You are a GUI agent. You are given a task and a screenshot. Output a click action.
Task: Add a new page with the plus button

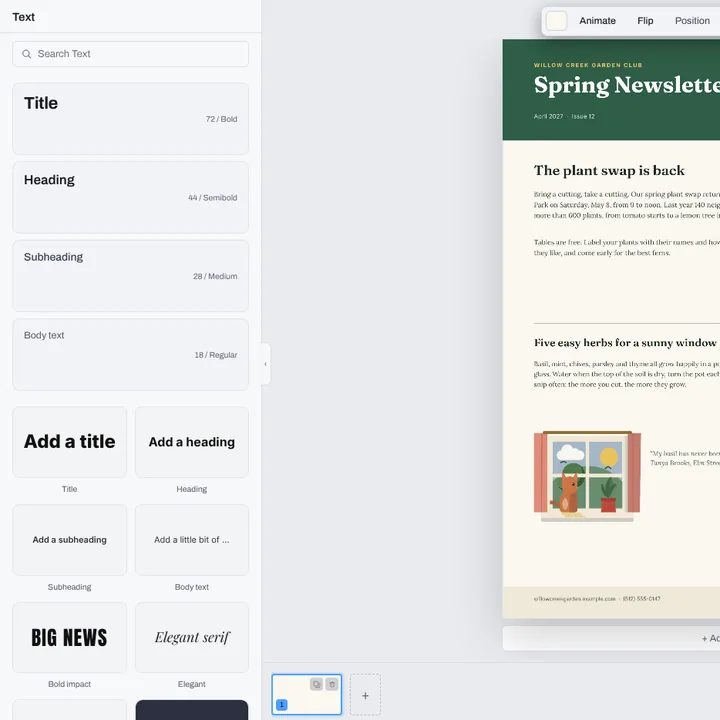[x=365, y=695]
